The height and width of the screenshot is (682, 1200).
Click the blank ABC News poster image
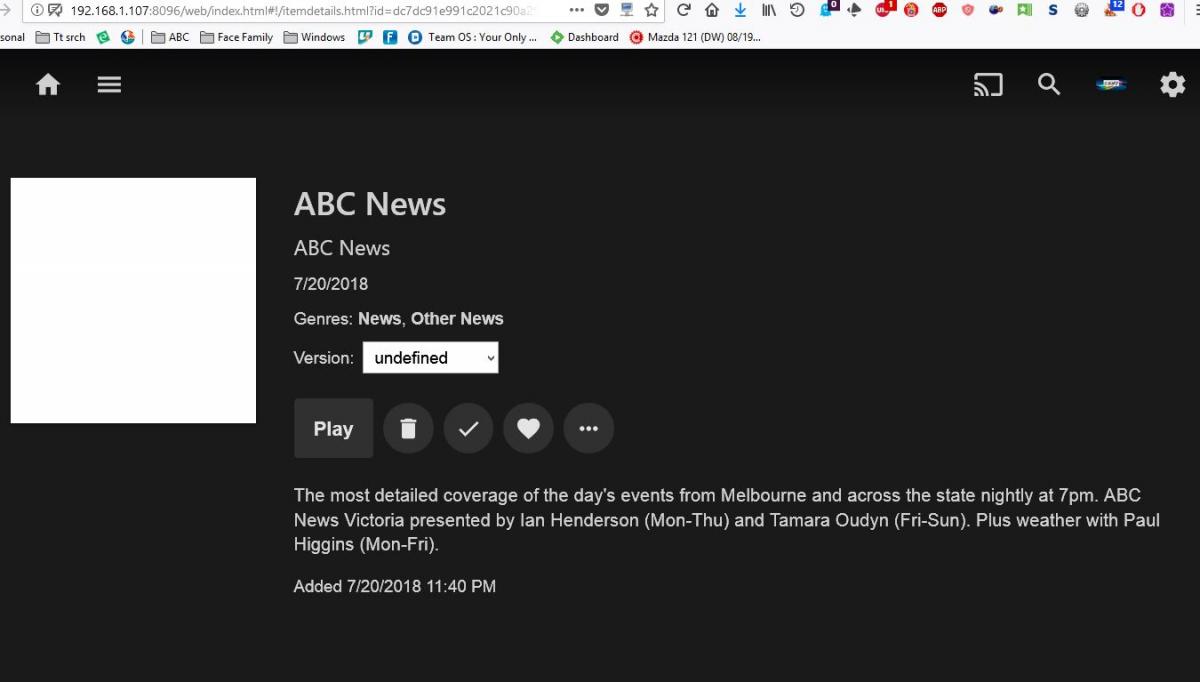tap(133, 300)
